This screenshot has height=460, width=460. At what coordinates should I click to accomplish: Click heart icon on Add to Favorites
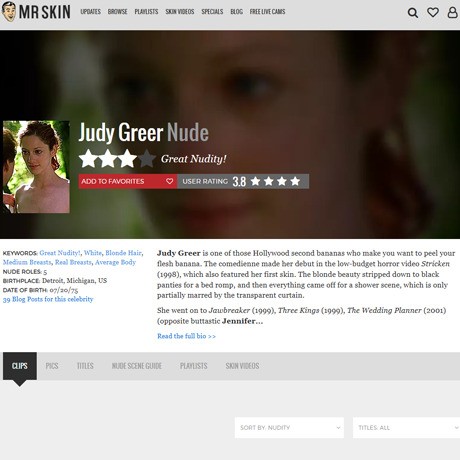click(169, 181)
